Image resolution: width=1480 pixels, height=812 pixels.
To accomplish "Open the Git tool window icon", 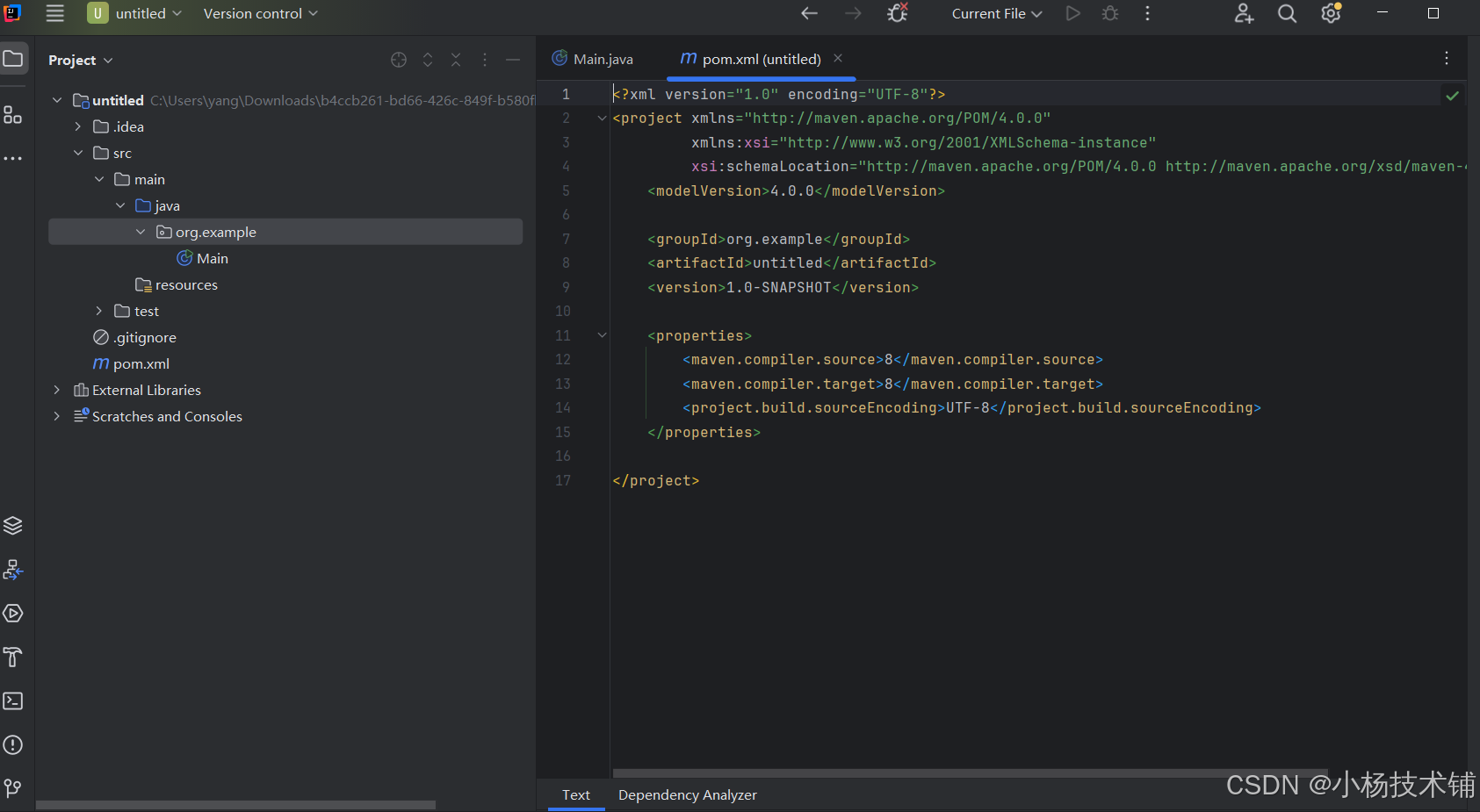I will tap(13, 788).
